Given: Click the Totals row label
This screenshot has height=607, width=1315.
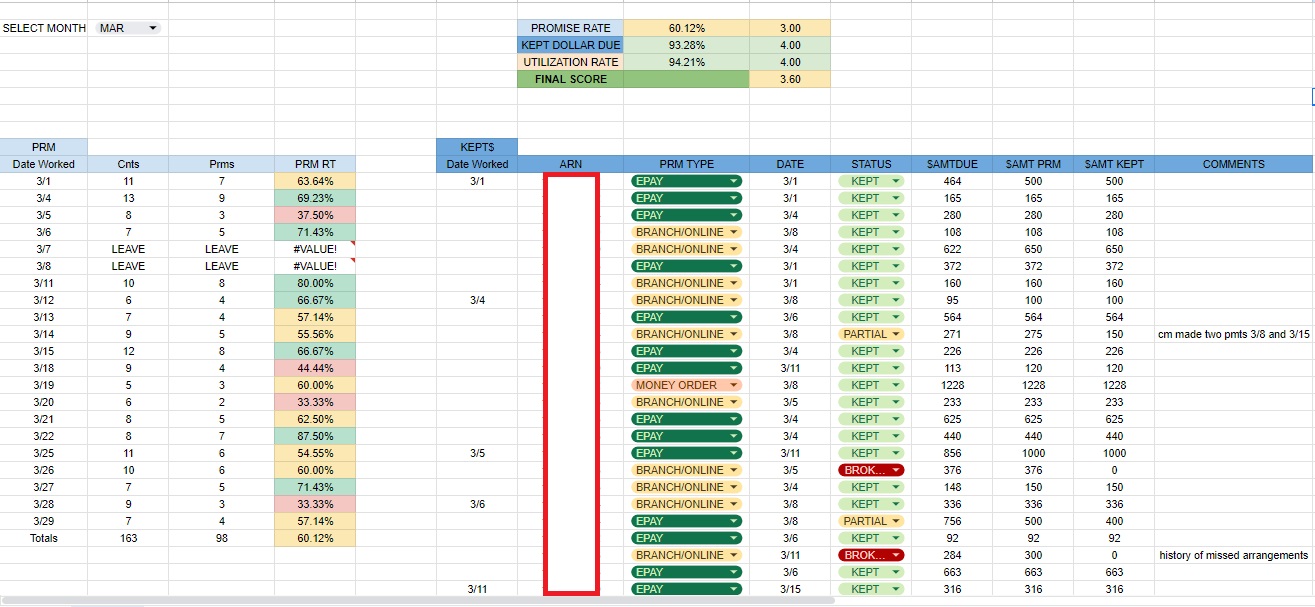Looking at the screenshot, I should pyautogui.click(x=44, y=538).
